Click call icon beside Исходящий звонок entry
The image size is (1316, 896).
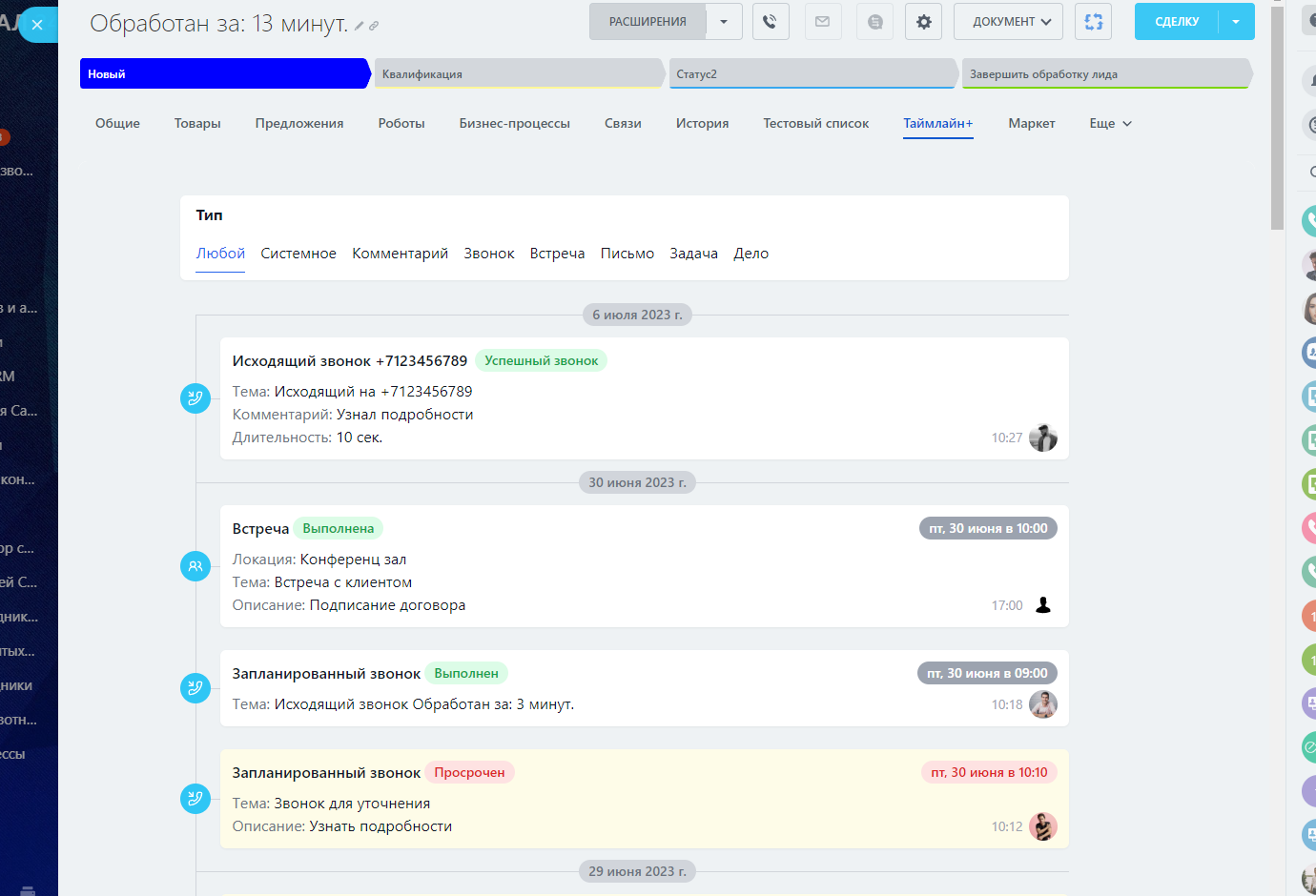coord(195,398)
